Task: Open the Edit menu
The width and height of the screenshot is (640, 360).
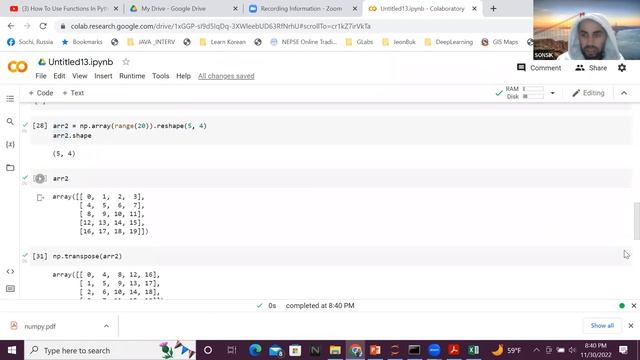Action: click(59, 76)
